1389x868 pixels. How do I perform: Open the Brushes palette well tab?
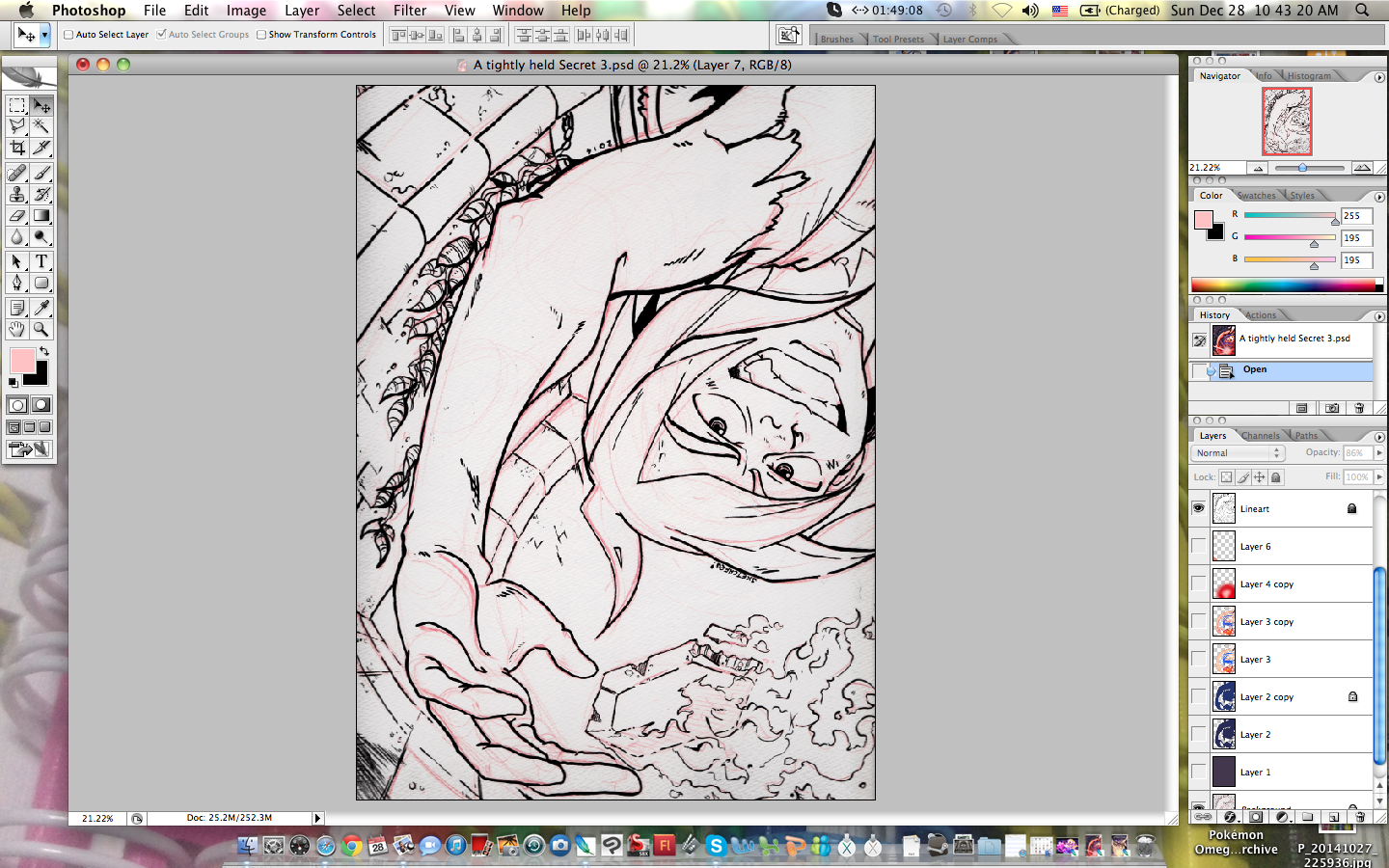(836, 40)
